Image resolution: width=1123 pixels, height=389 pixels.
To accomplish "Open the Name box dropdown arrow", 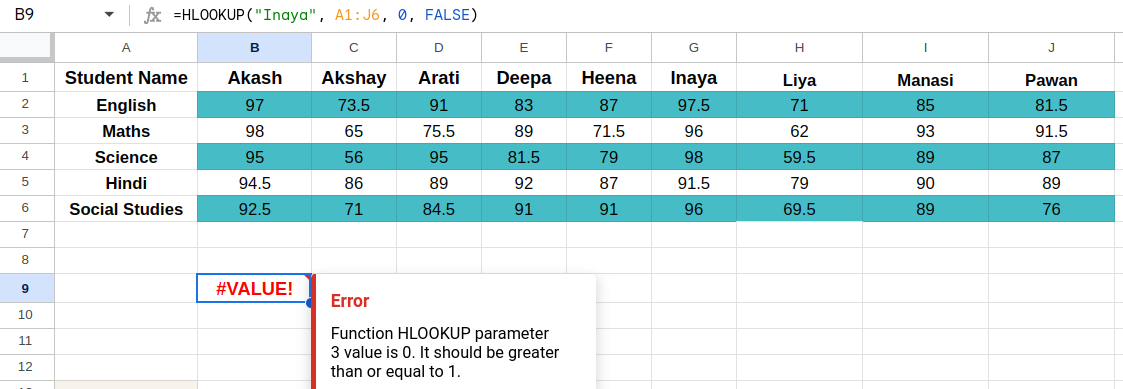I will click(x=109, y=15).
